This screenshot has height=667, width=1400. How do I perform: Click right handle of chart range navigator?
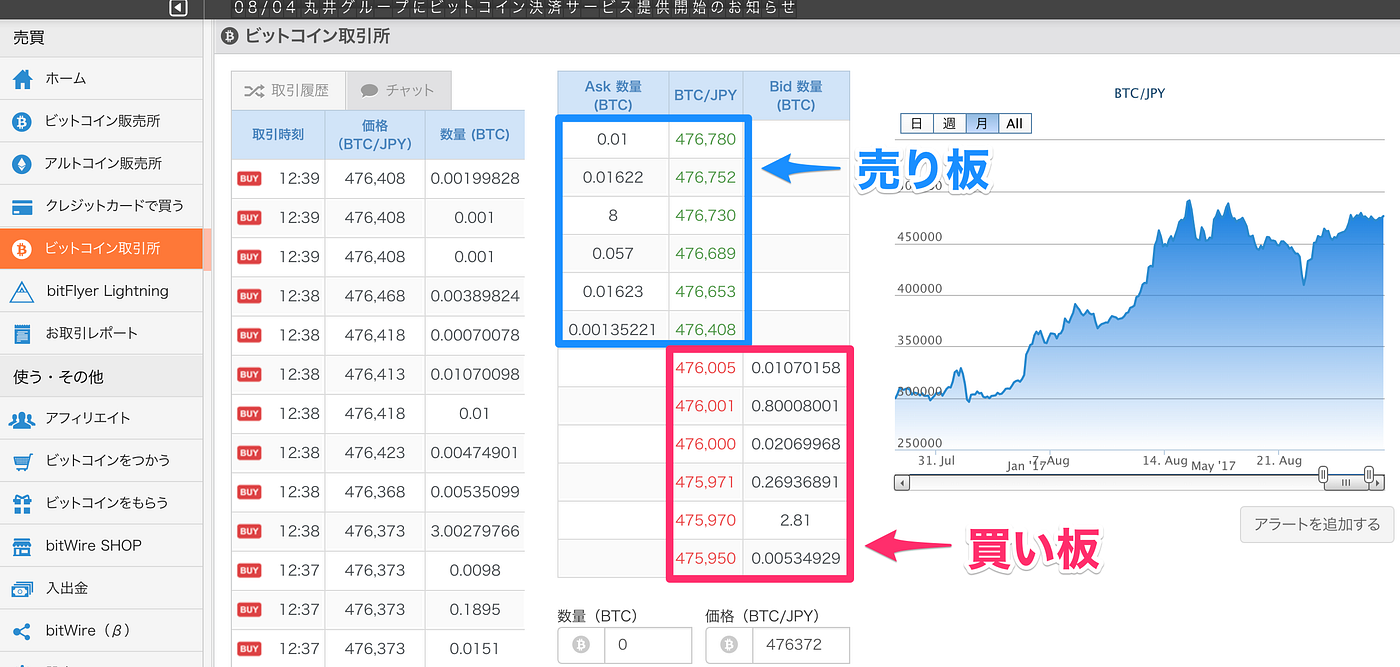pos(1369,474)
